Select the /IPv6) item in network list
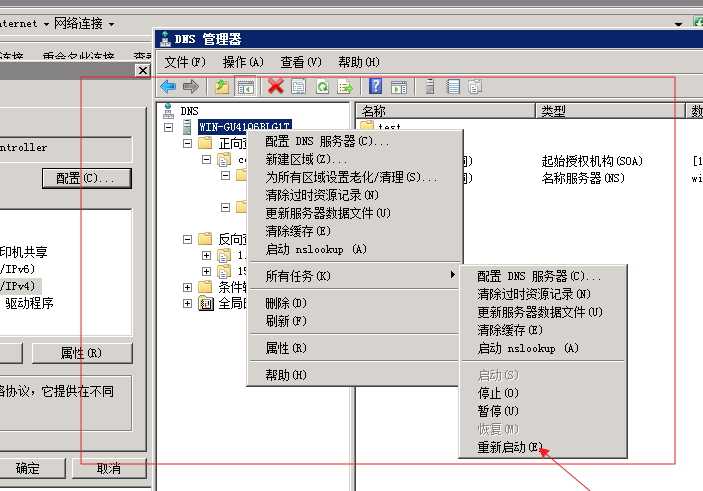The height and width of the screenshot is (491, 703). coord(18,269)
